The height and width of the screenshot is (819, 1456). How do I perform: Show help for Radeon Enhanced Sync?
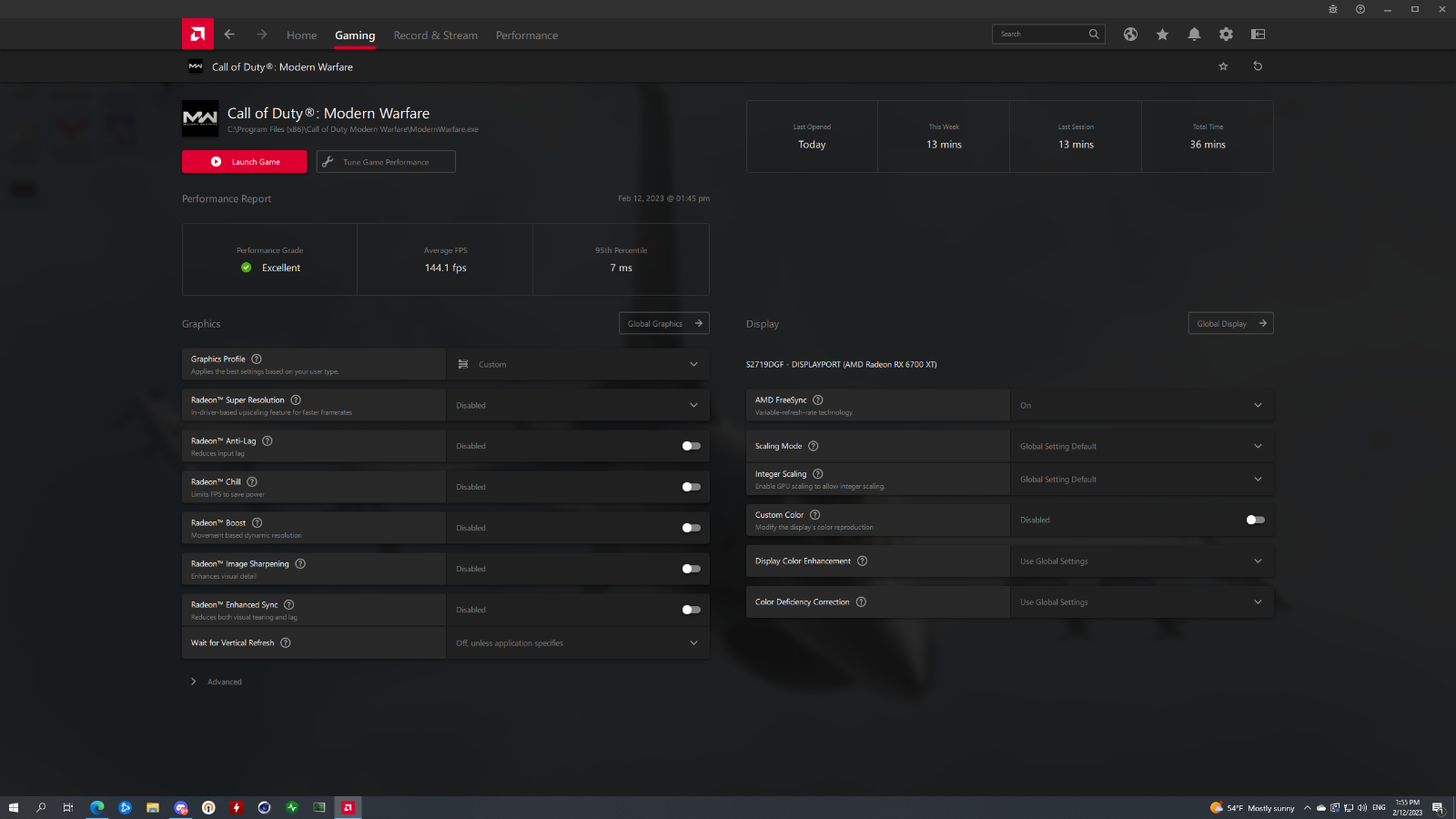(289, 605)
